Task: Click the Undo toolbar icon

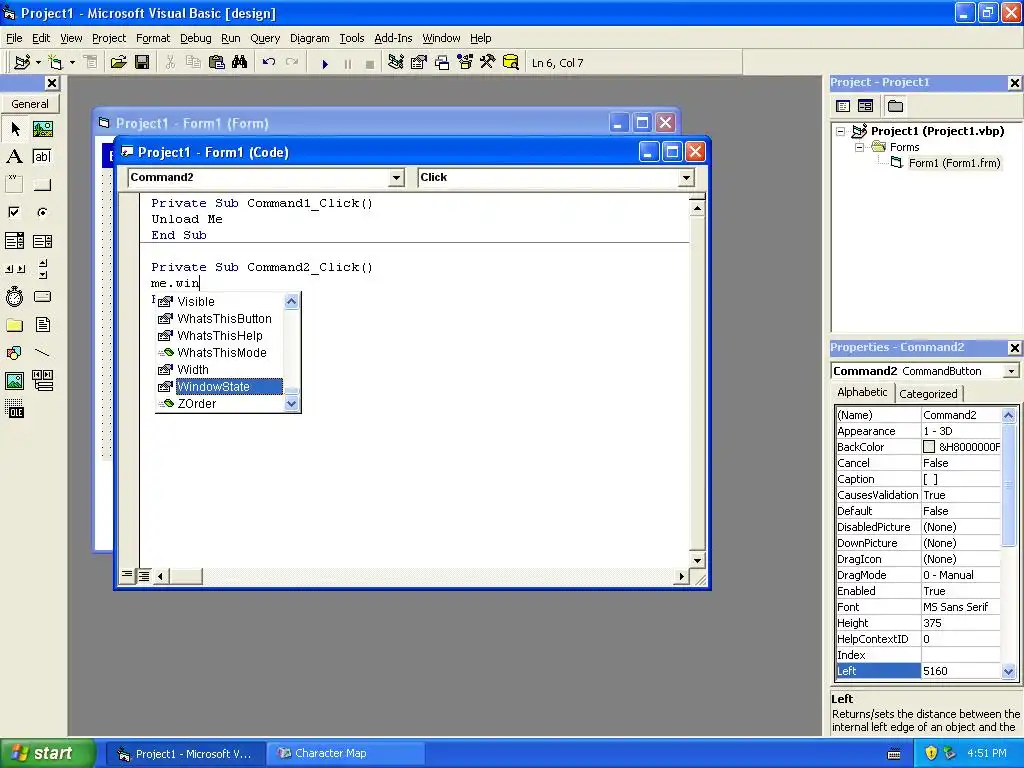Action: click(x=268, y=63)
